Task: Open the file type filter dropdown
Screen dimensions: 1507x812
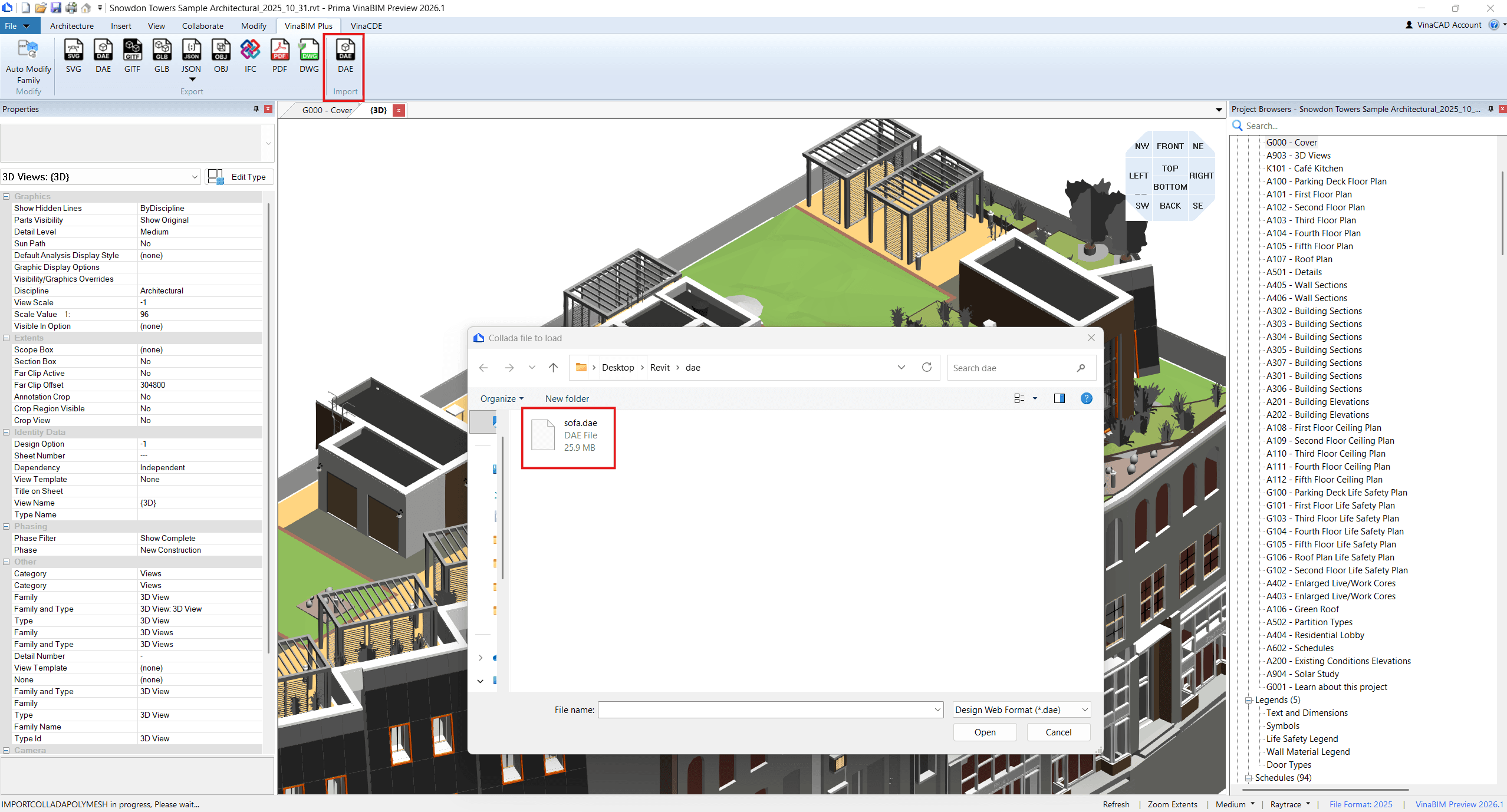Action: [x=1022, y=709]
